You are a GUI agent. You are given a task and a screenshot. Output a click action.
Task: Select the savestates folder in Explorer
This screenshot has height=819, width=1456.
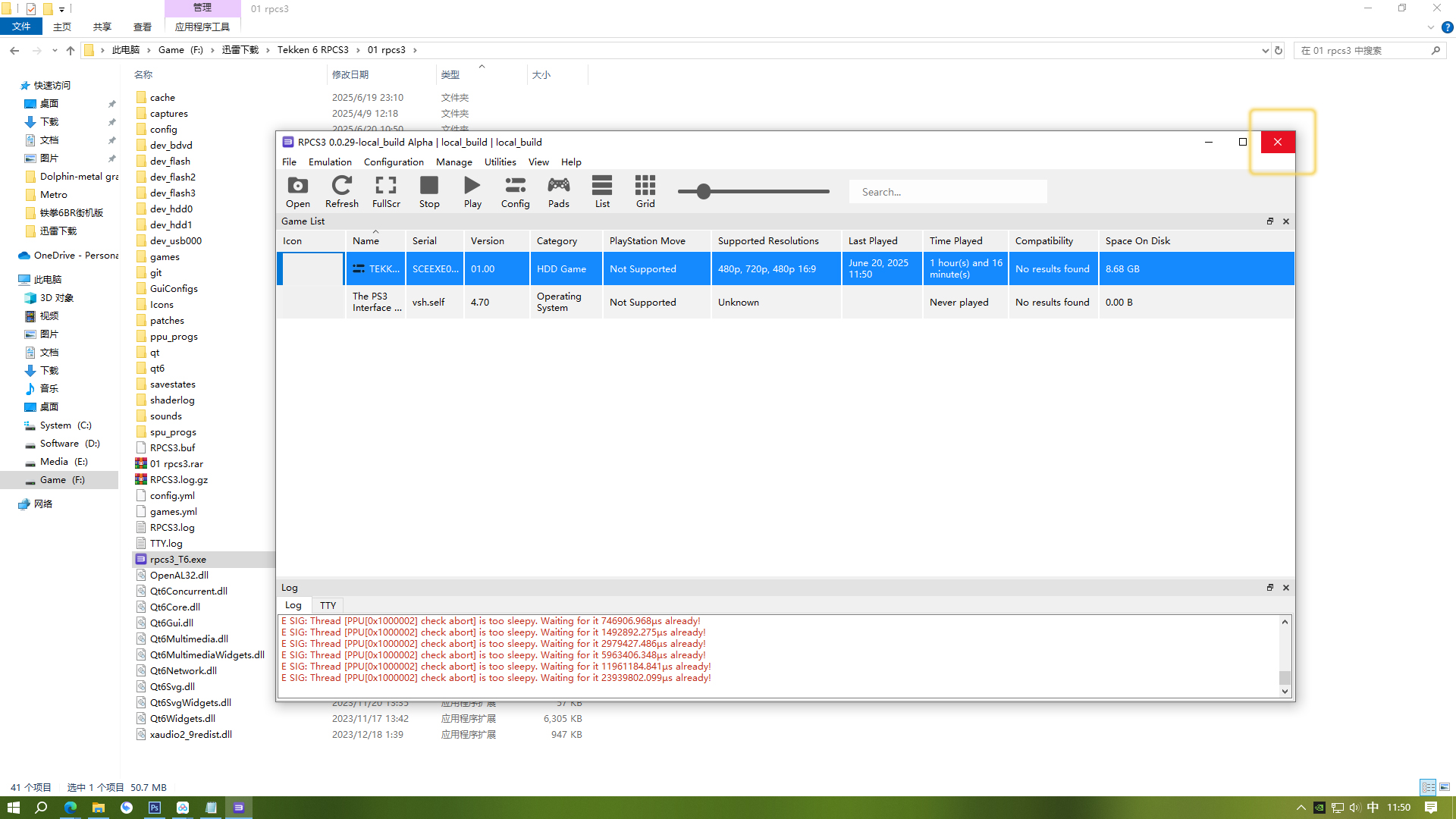pyautogui.click(x=173, y=384)
